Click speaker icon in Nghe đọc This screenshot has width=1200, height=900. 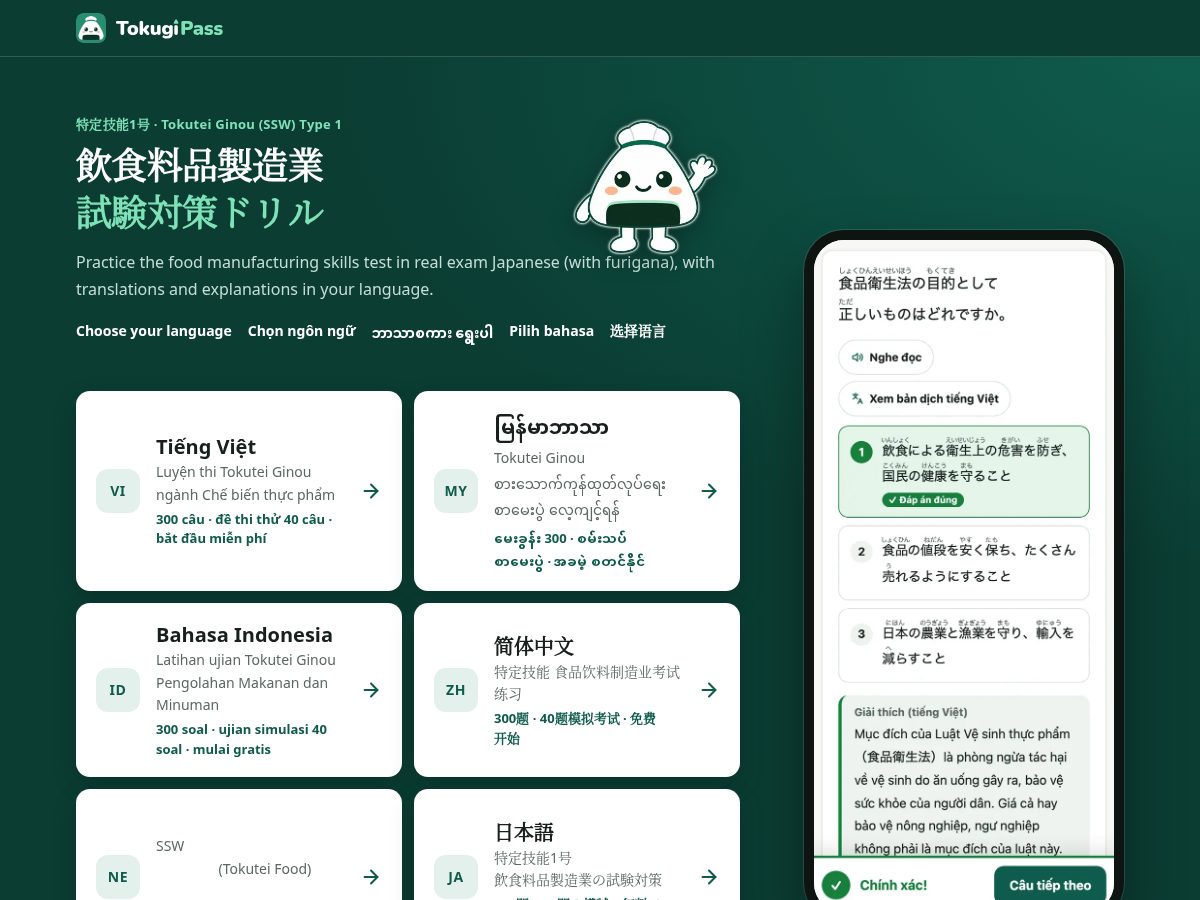pos(857,357)
